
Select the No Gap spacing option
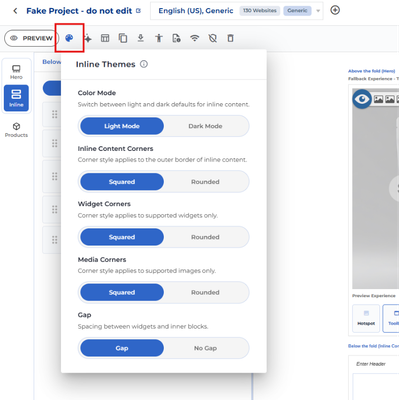click(x=205, y=348)
